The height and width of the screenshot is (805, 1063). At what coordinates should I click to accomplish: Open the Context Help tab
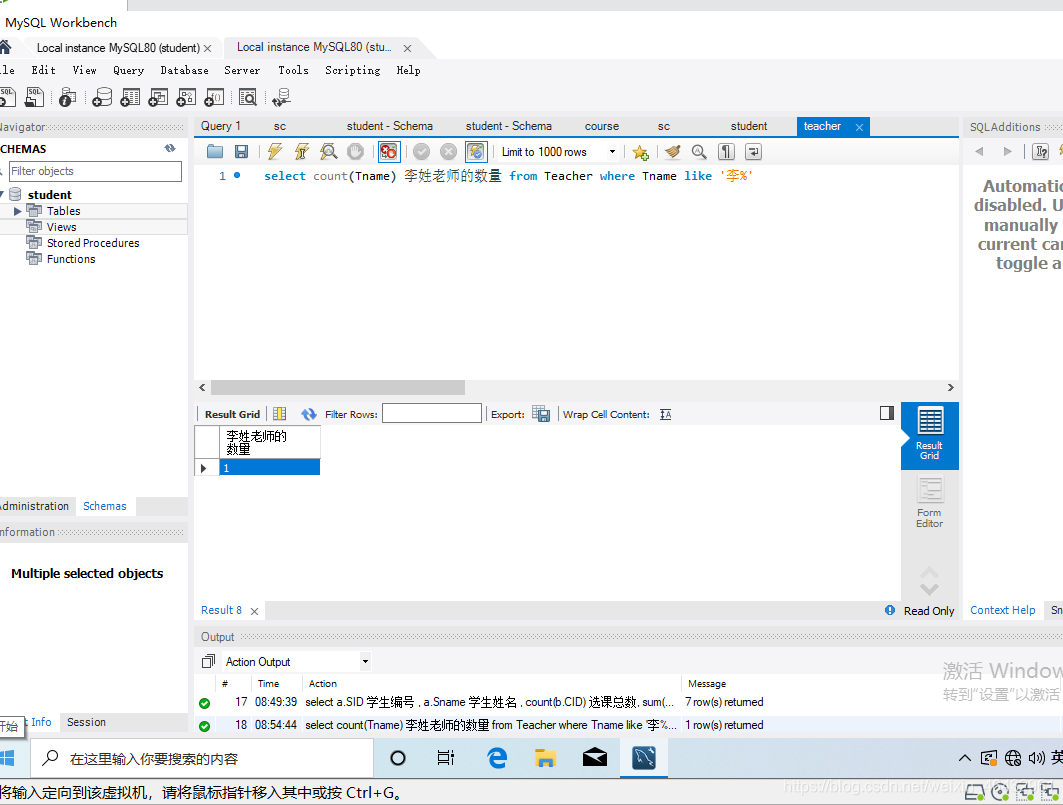[1003, 610]
